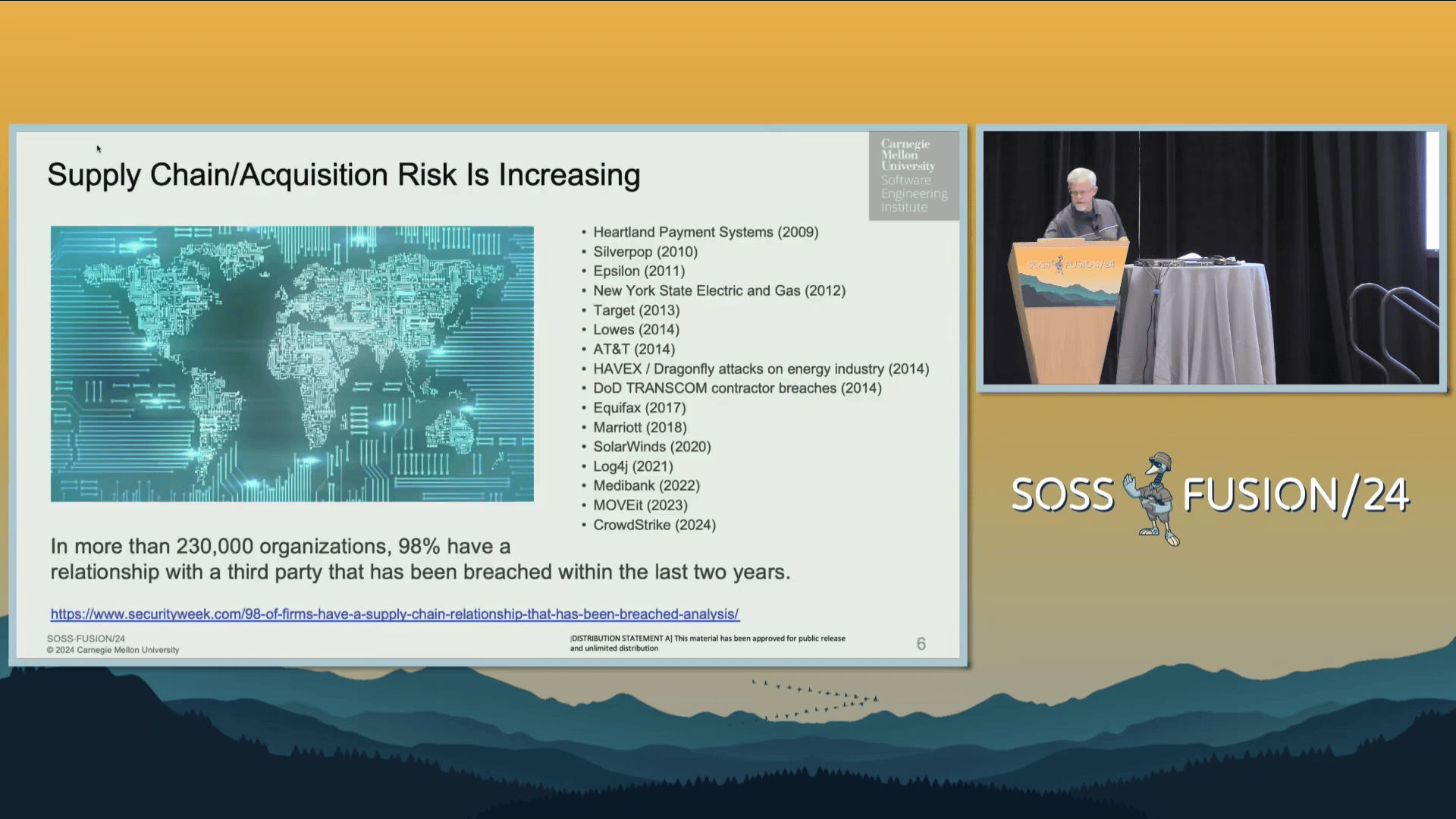Screen dimensions: 1456x819
Task: Click the speaker camera video feed
Action: 1211,258
